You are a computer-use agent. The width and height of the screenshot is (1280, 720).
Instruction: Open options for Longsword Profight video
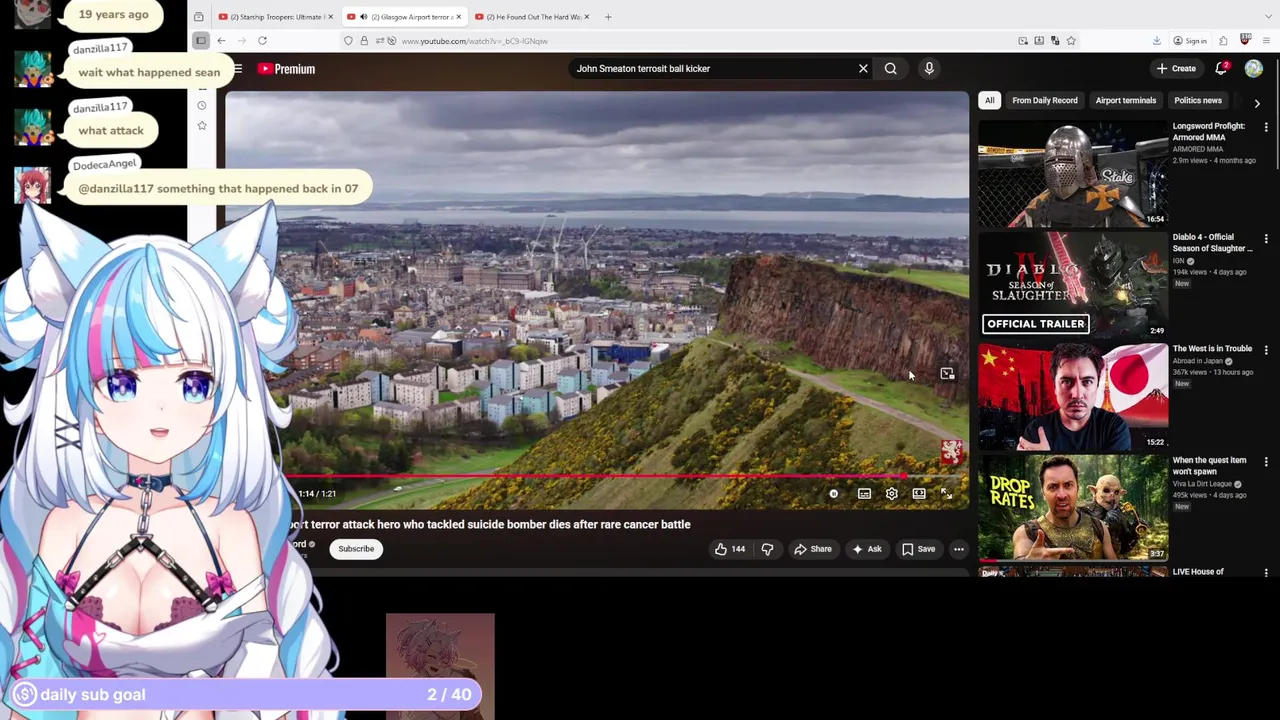click(x=1266, y=128)
